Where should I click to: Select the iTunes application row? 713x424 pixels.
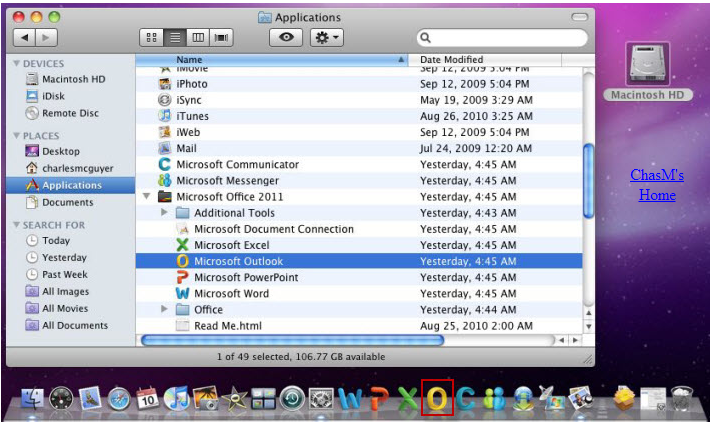pos(359,116)
